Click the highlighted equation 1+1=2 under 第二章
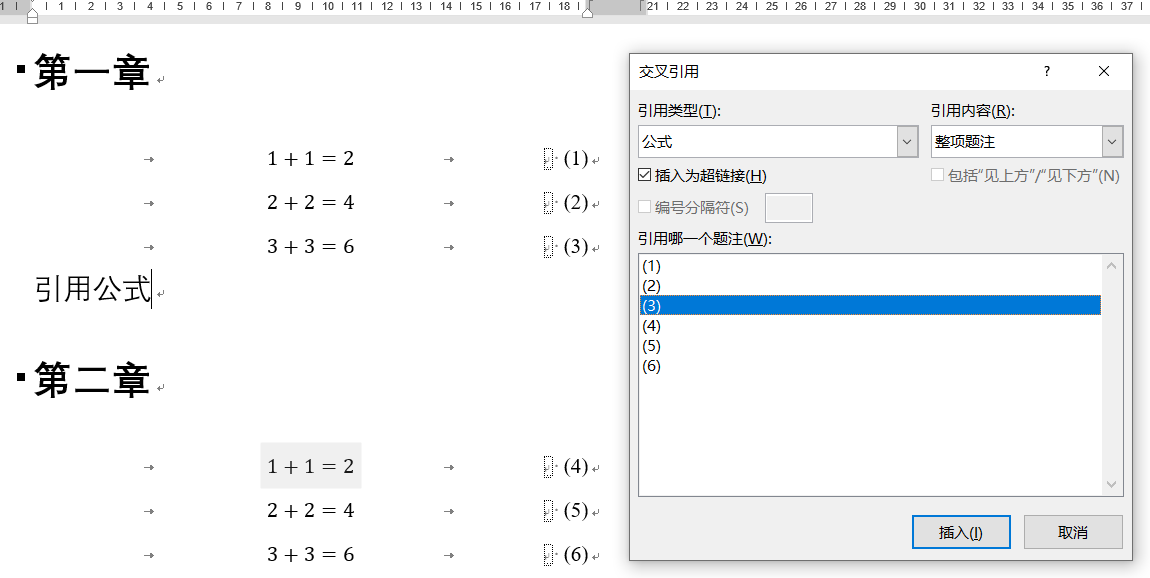Screen dimensions: 1150x578 point(310,465)
